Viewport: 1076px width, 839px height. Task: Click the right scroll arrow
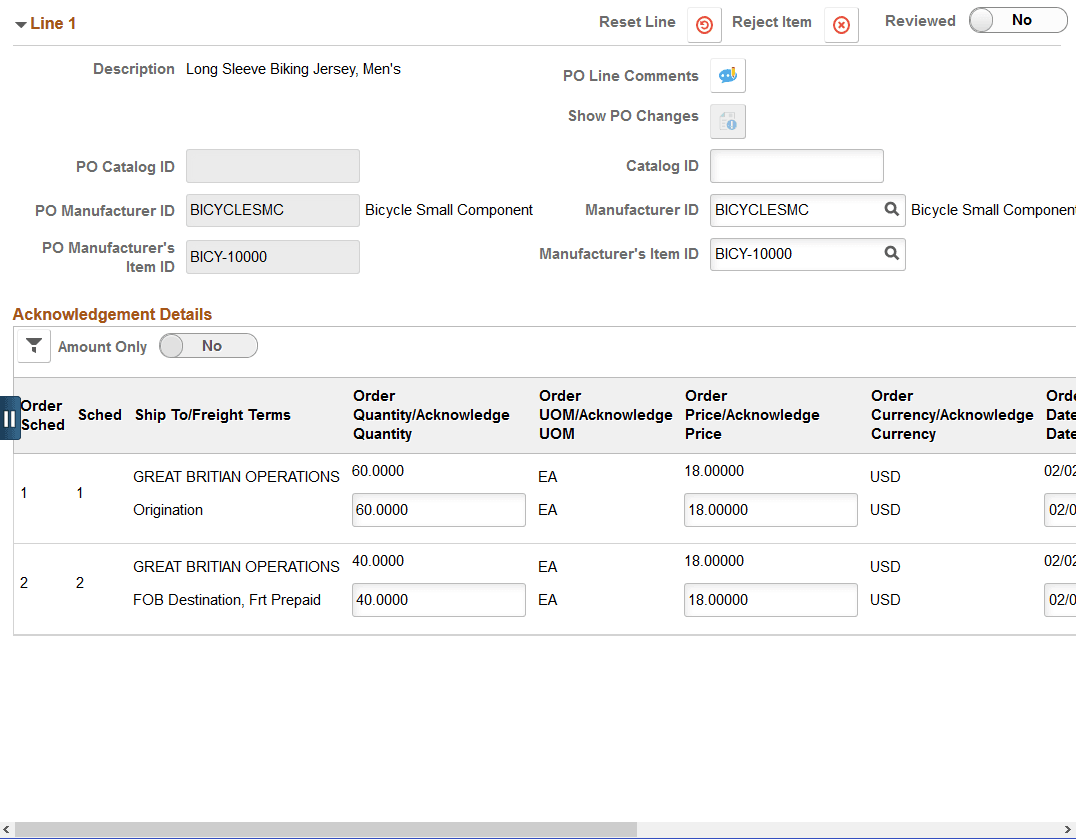1068,829
